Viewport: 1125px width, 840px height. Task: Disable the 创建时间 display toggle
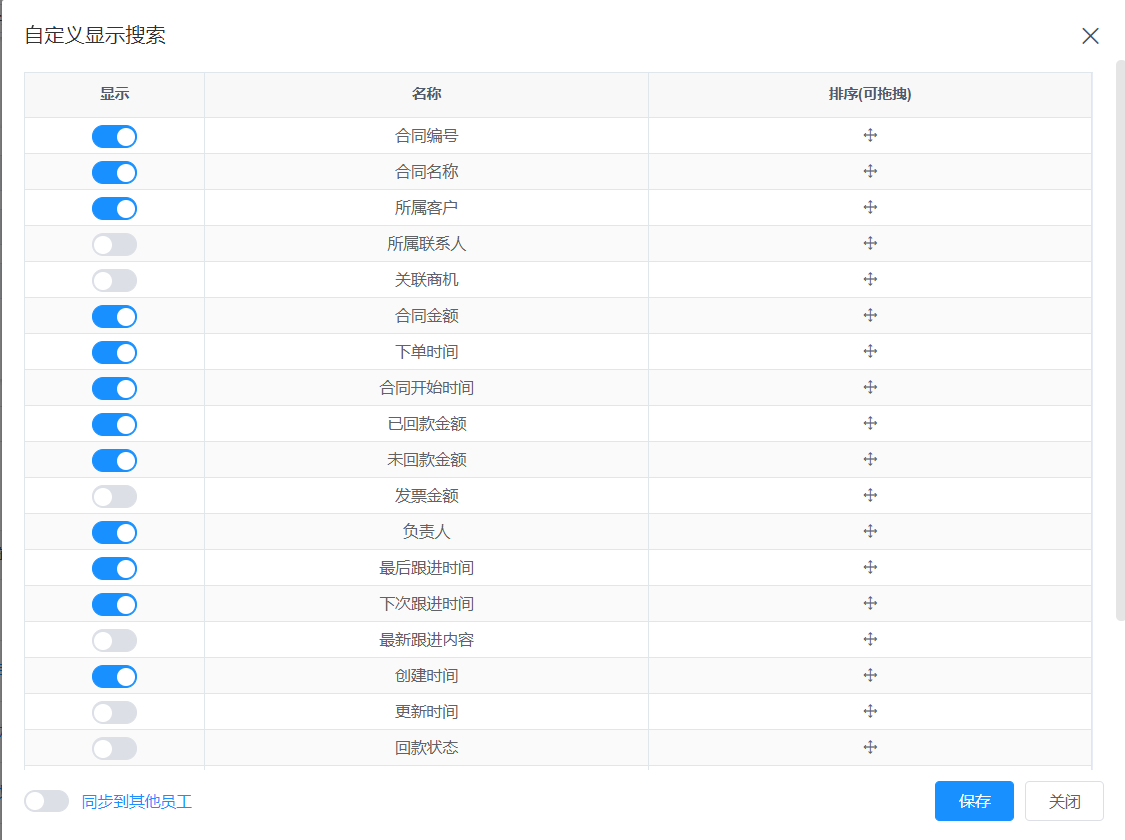click(x=114, y=676)
